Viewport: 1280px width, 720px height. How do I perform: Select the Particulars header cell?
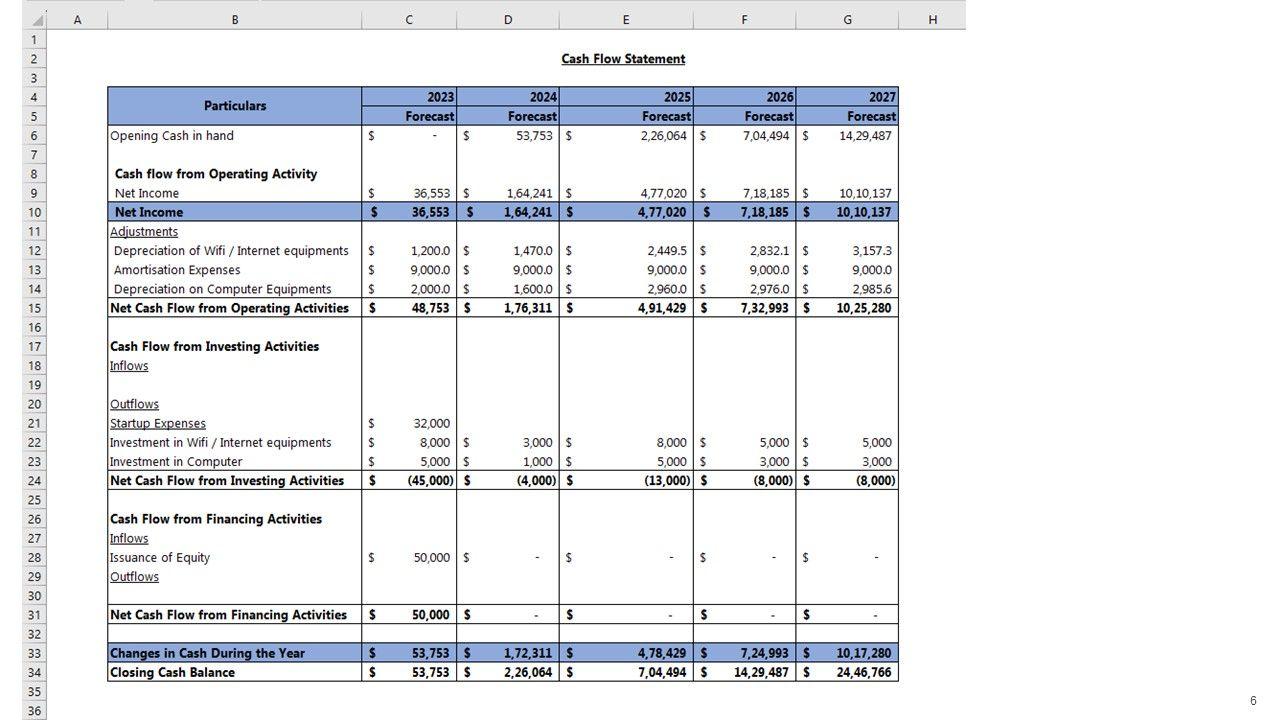coord(235,106)
